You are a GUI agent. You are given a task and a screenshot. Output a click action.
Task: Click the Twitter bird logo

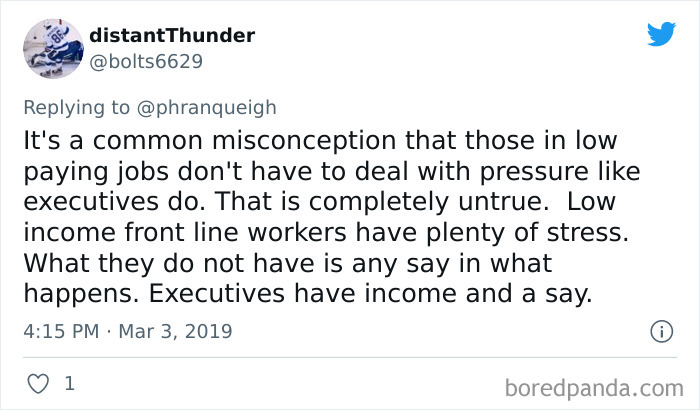click(x=660, y=33)
